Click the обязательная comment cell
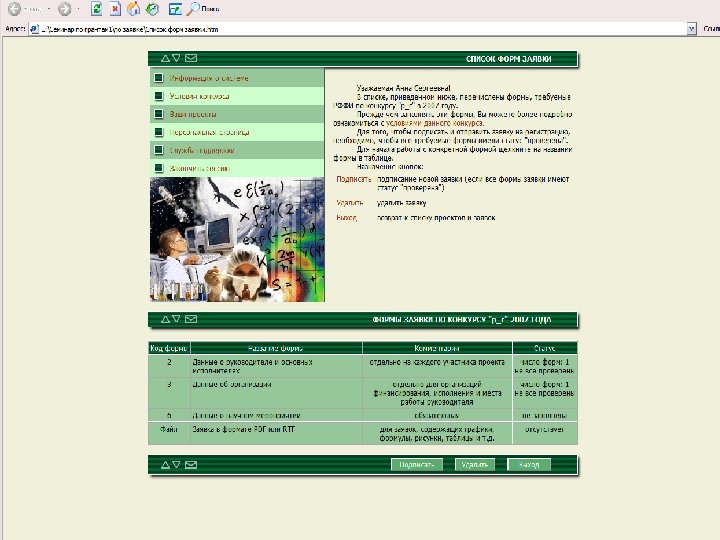 (x=437, y=415)
